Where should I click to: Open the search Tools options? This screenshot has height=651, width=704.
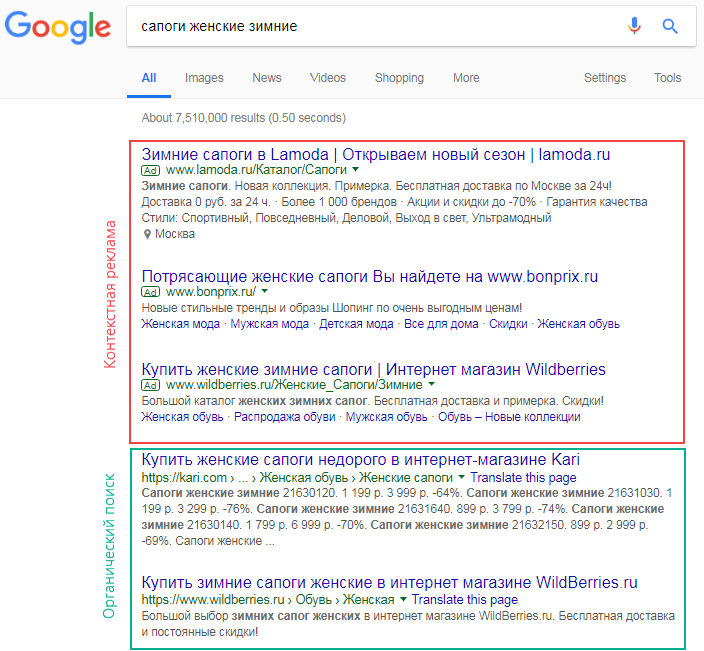pyautogui.click(x=667, y=78)
